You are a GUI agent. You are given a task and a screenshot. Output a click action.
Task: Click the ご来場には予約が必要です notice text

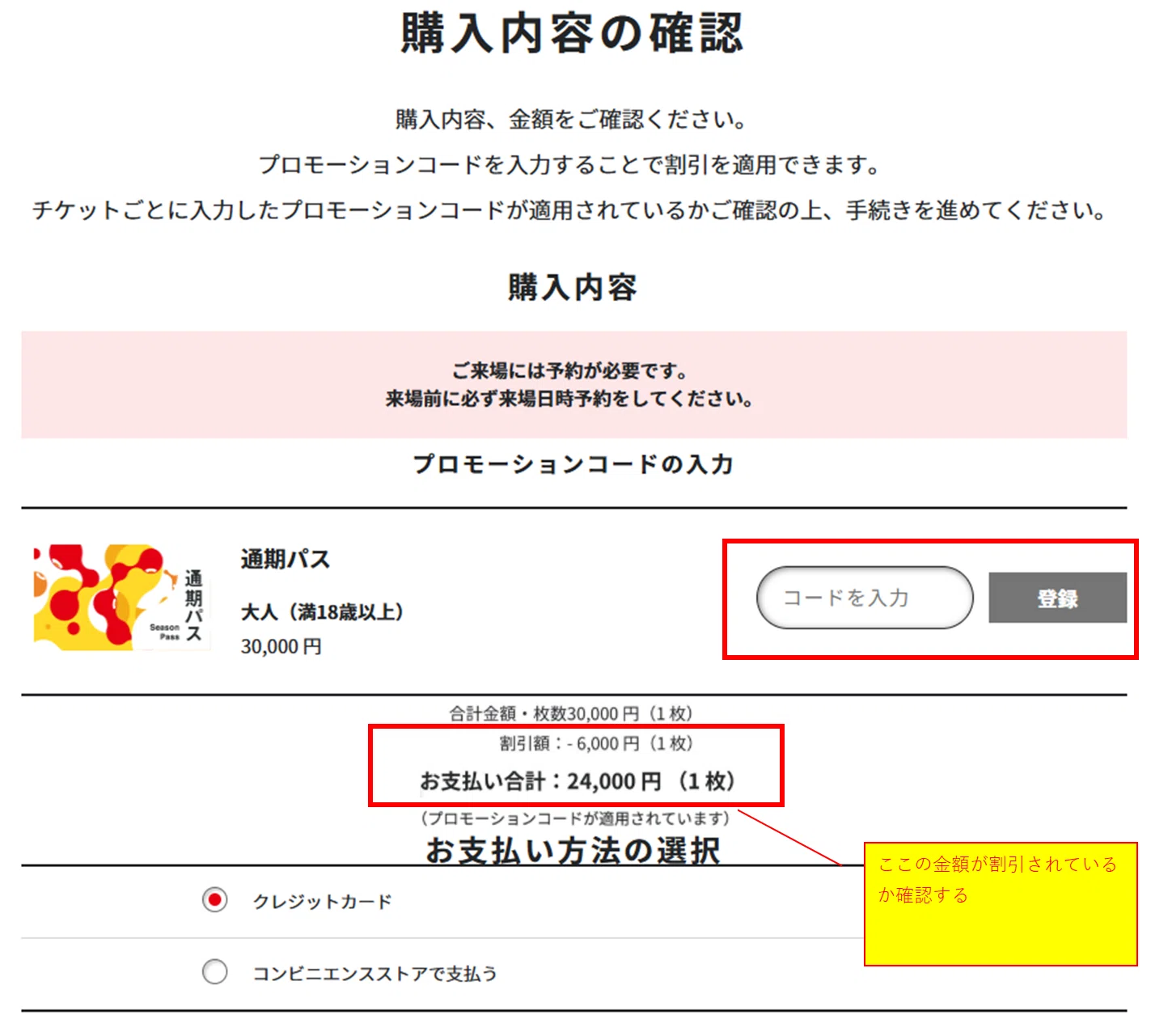click(x=569, y=371)
